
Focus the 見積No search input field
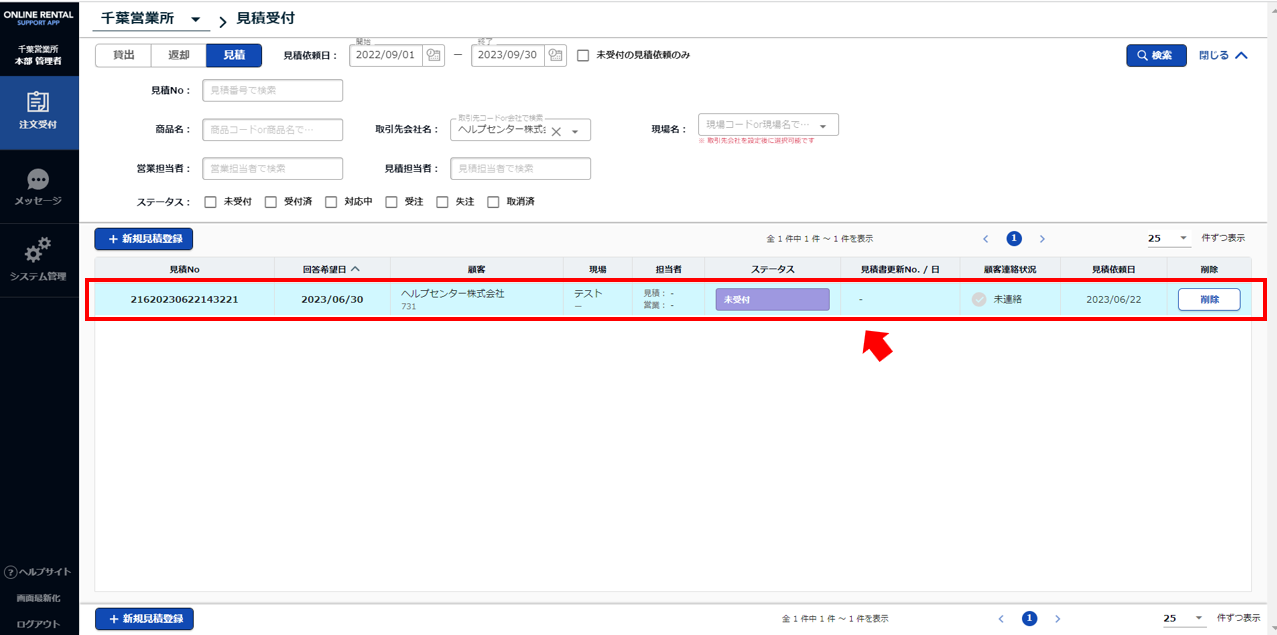[x=272, y=91]
